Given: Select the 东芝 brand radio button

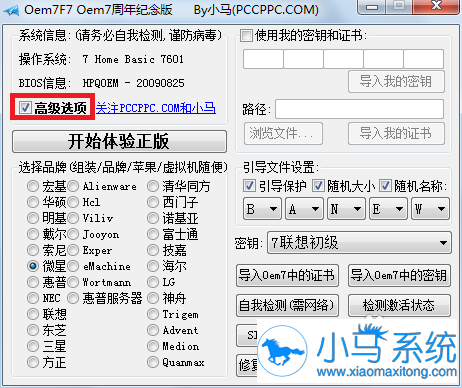Looking at the screenshot, I should click(33, 330).
